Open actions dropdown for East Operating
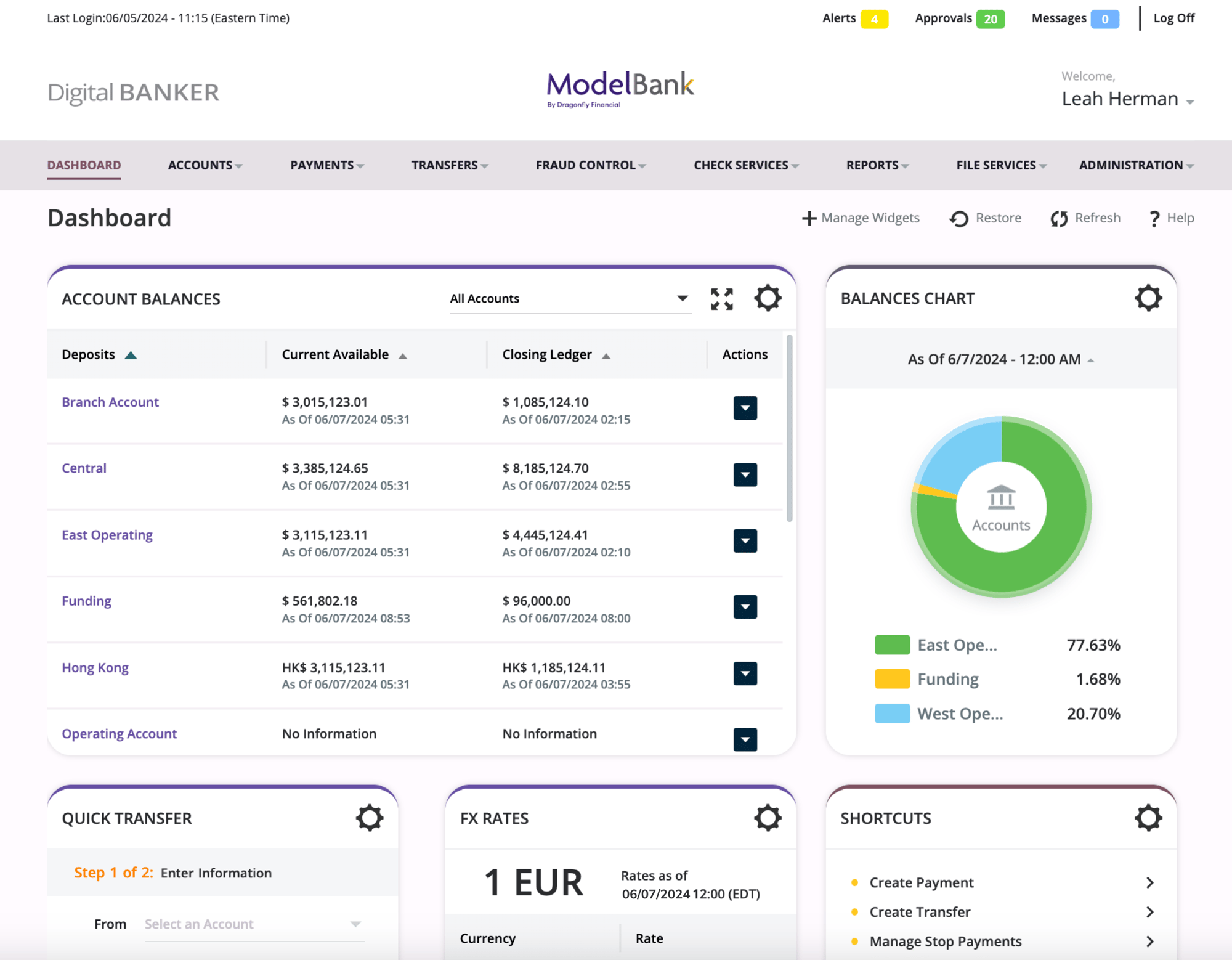 [745, 541]
